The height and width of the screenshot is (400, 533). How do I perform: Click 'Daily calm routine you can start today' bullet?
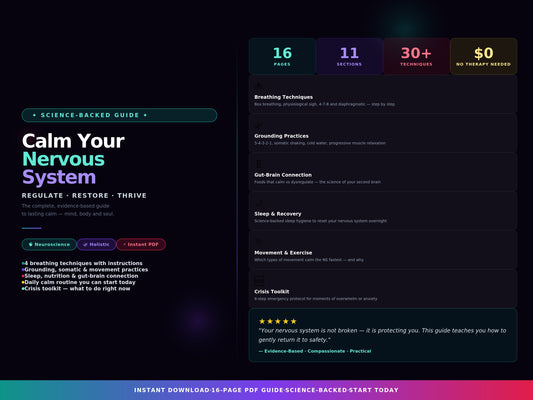click(x=80, y=282)
